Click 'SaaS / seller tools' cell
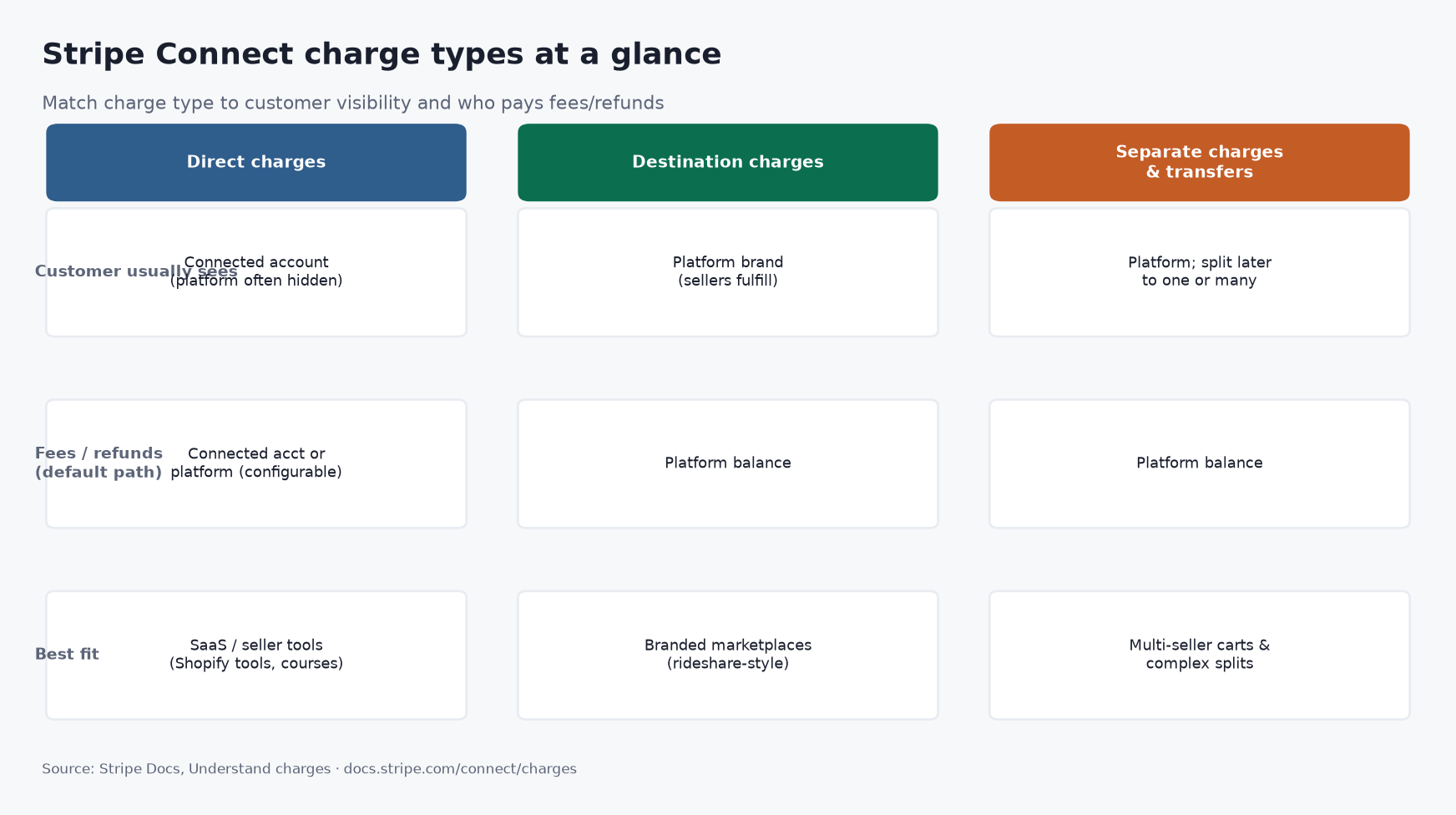This screenshot has width=1456, height=815. (256, 655)
